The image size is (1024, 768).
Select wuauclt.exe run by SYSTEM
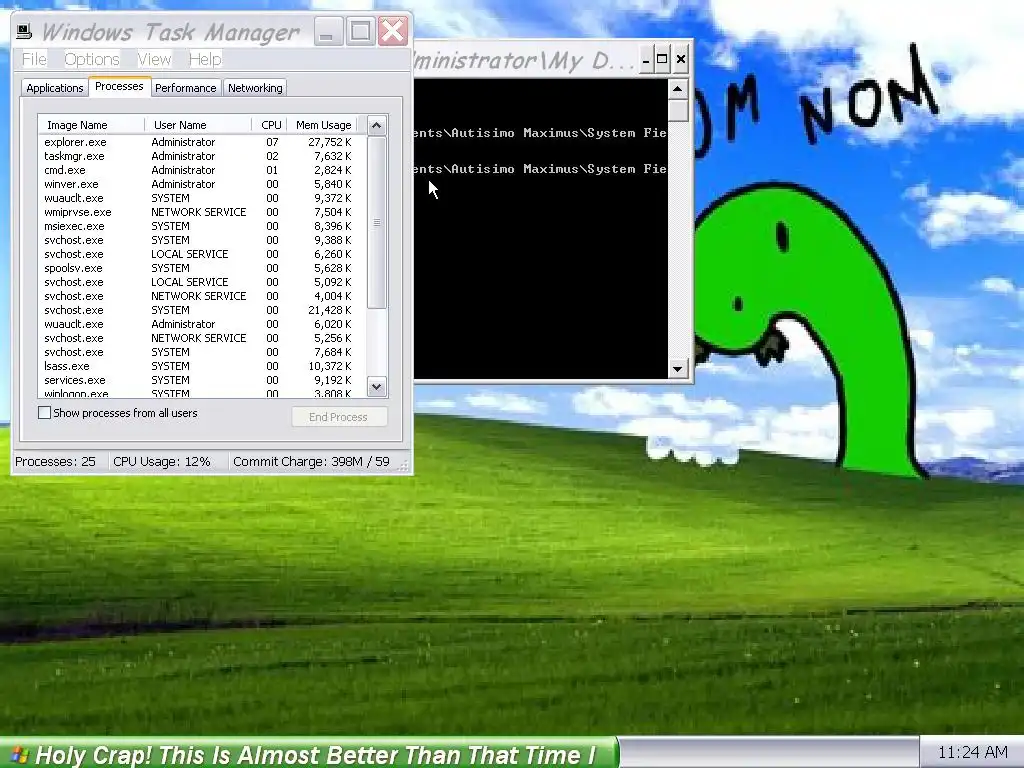[200, 199]
